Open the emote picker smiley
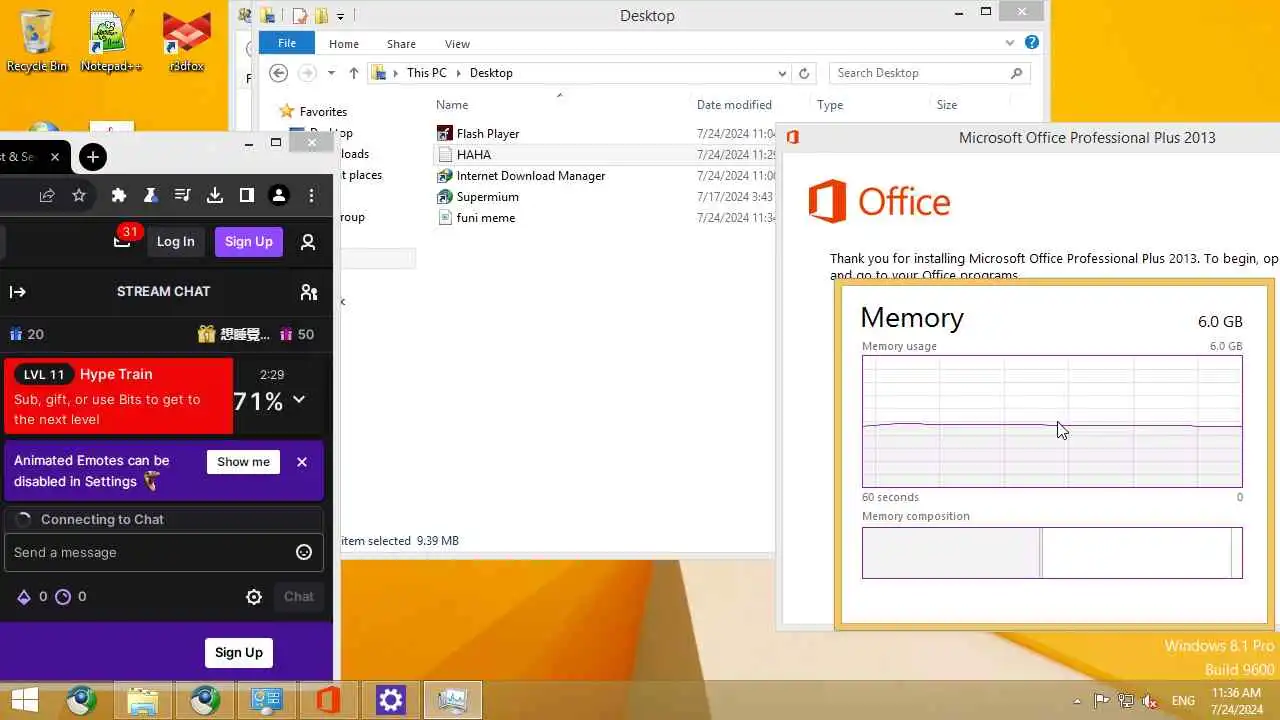 (x=304, y=552)
